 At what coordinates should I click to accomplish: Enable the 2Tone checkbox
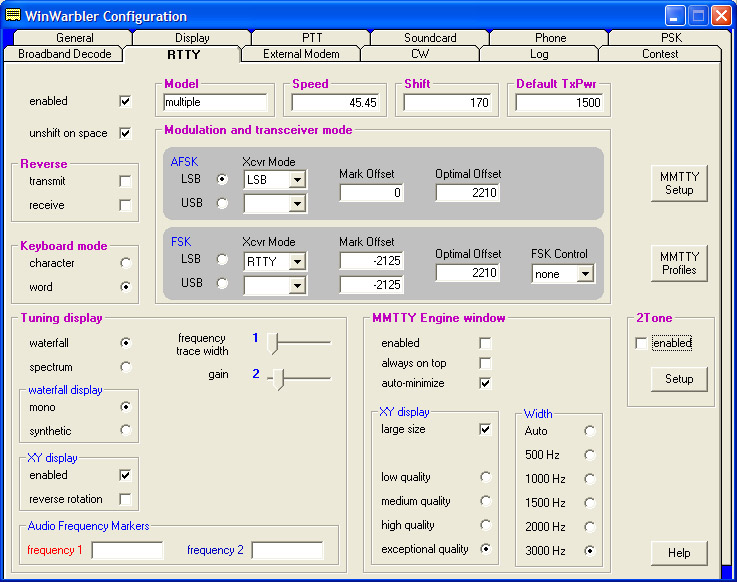coord(641,343)
